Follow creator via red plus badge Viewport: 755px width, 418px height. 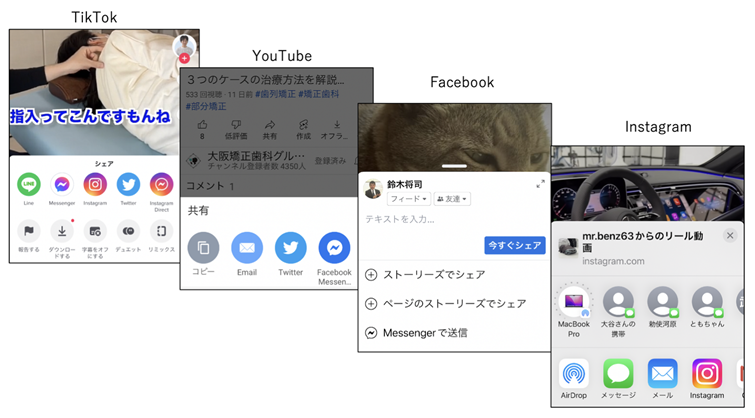184,58
